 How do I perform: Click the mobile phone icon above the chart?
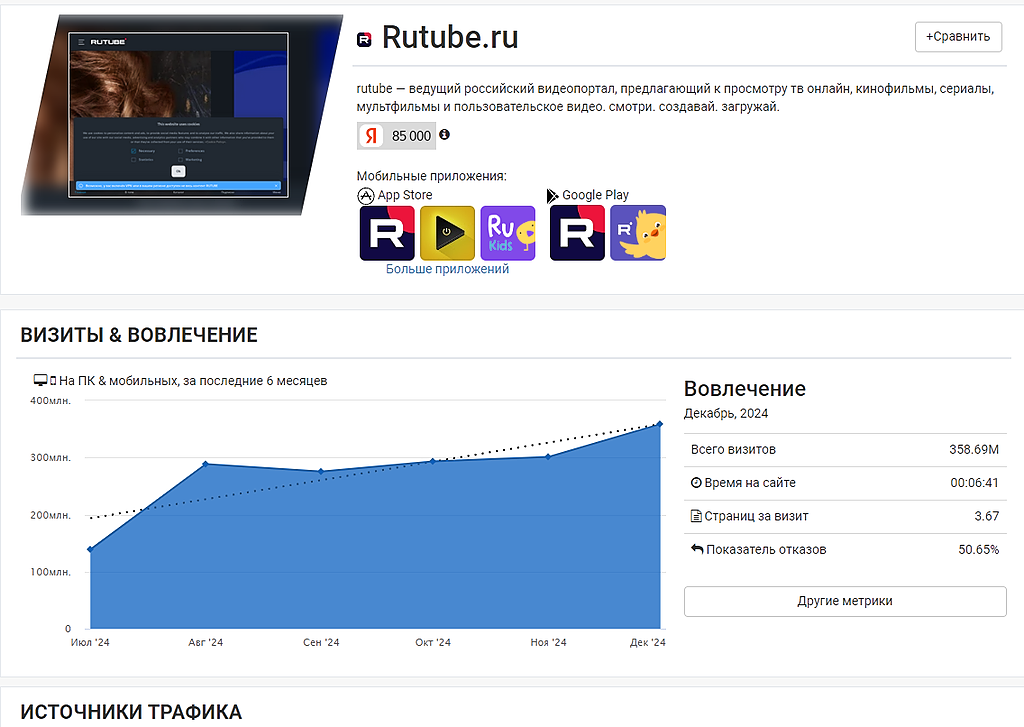point(53,380)
